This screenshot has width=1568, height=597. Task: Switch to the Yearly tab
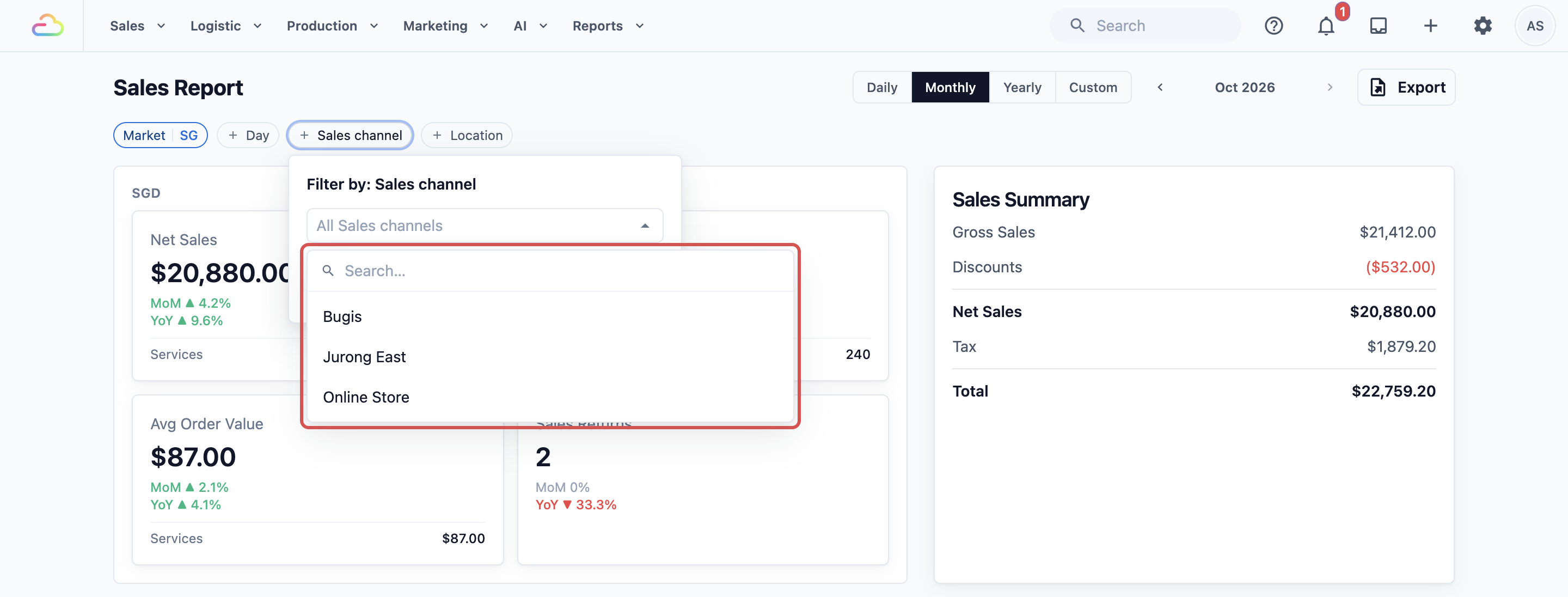tap(1022, 87)
